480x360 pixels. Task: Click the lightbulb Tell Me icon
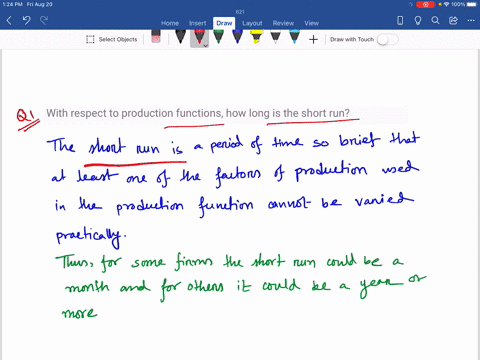pos(418,21)
